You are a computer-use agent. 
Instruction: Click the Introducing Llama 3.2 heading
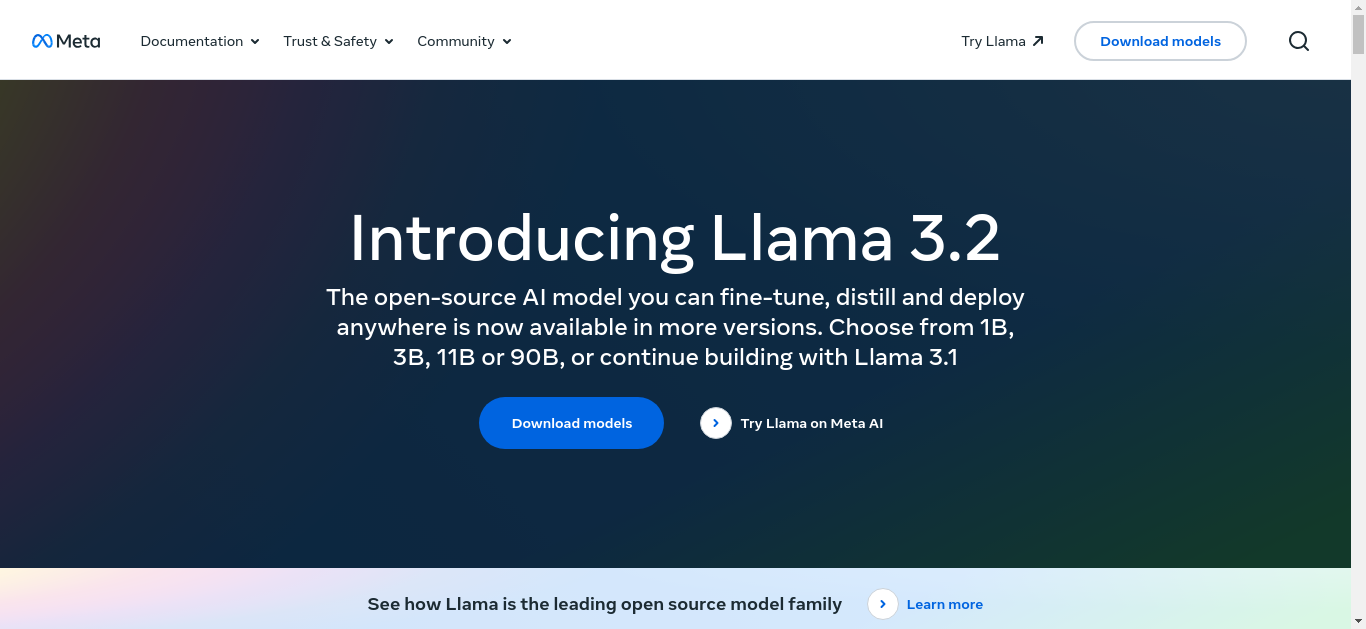pos(675,238)
